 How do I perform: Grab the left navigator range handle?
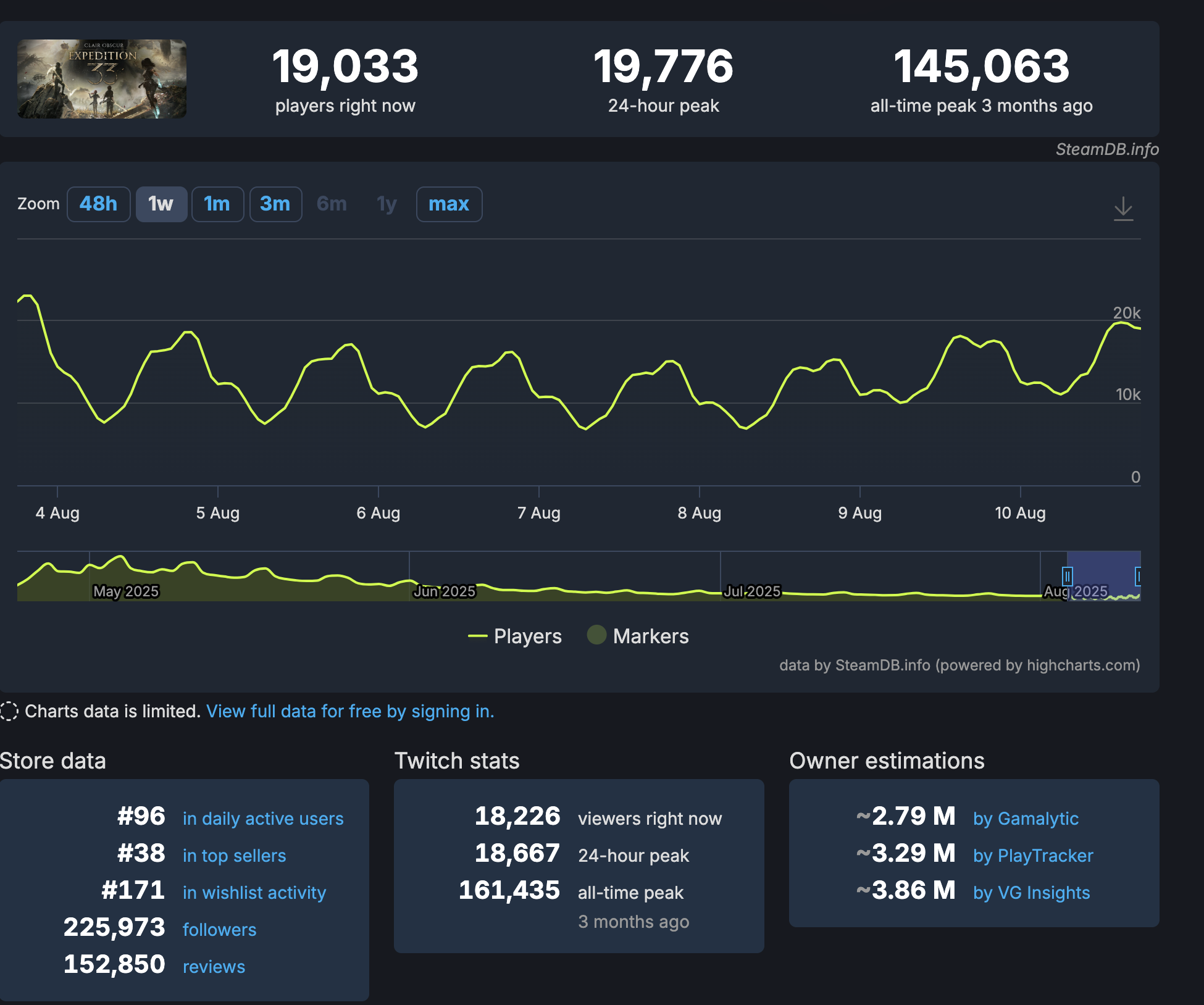coord(1068,576)
